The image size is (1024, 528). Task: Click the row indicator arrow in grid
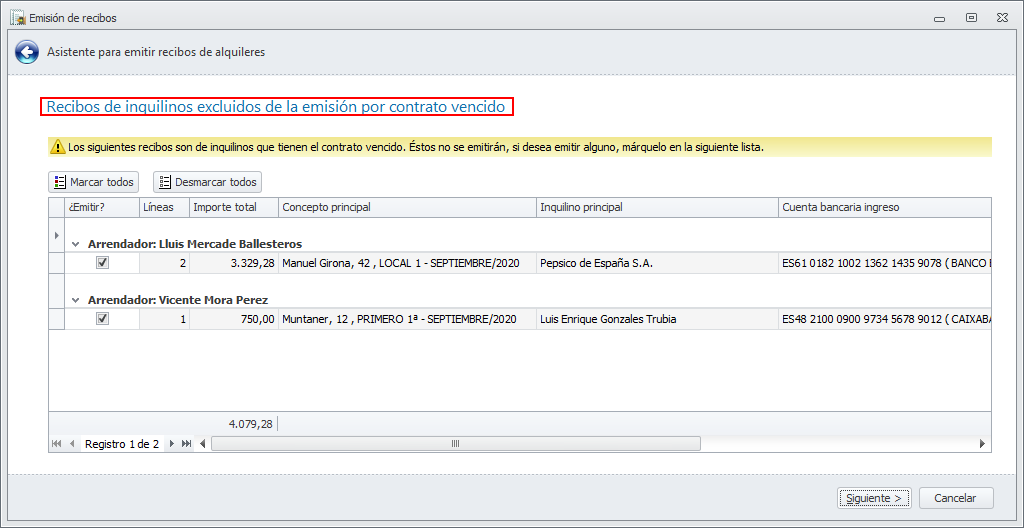tap(56, 236)
